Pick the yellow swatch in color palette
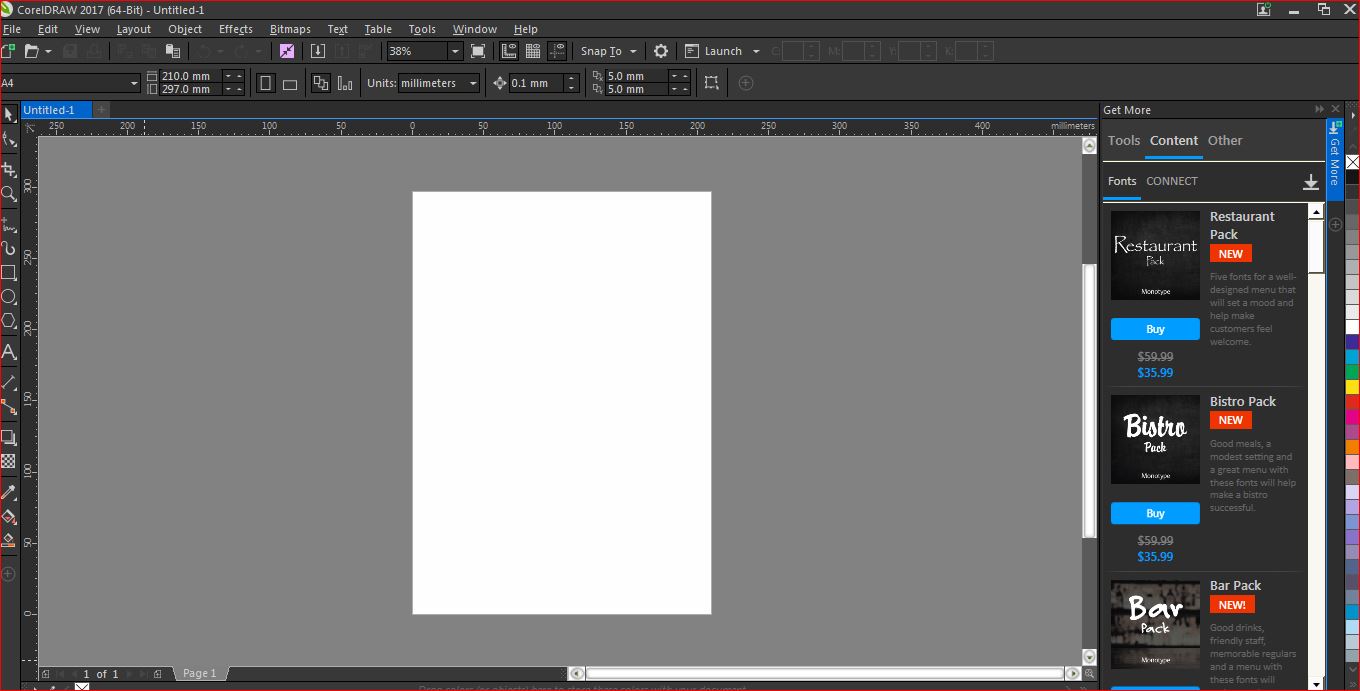 1352,387
